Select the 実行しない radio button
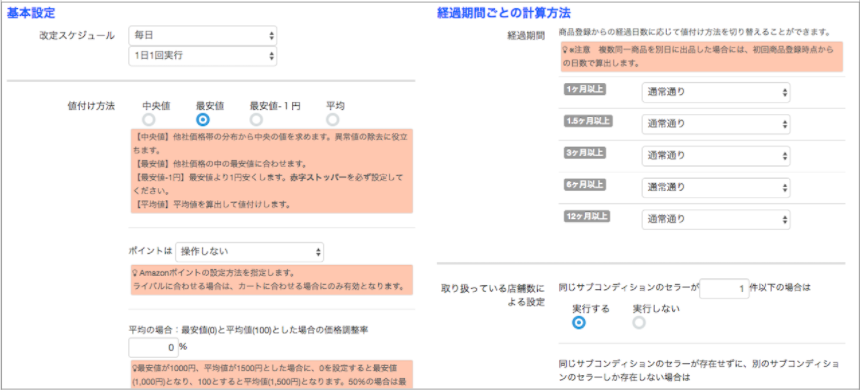 click(x=638, y=323)
